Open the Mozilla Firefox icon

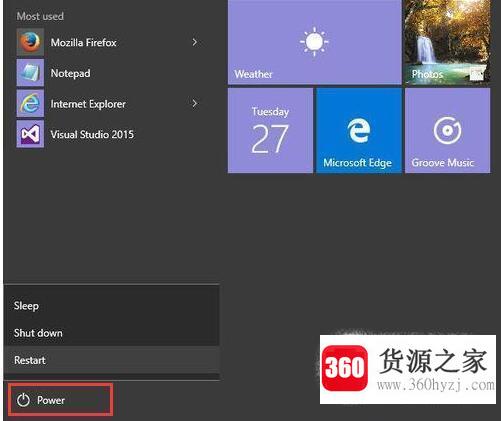30,42
